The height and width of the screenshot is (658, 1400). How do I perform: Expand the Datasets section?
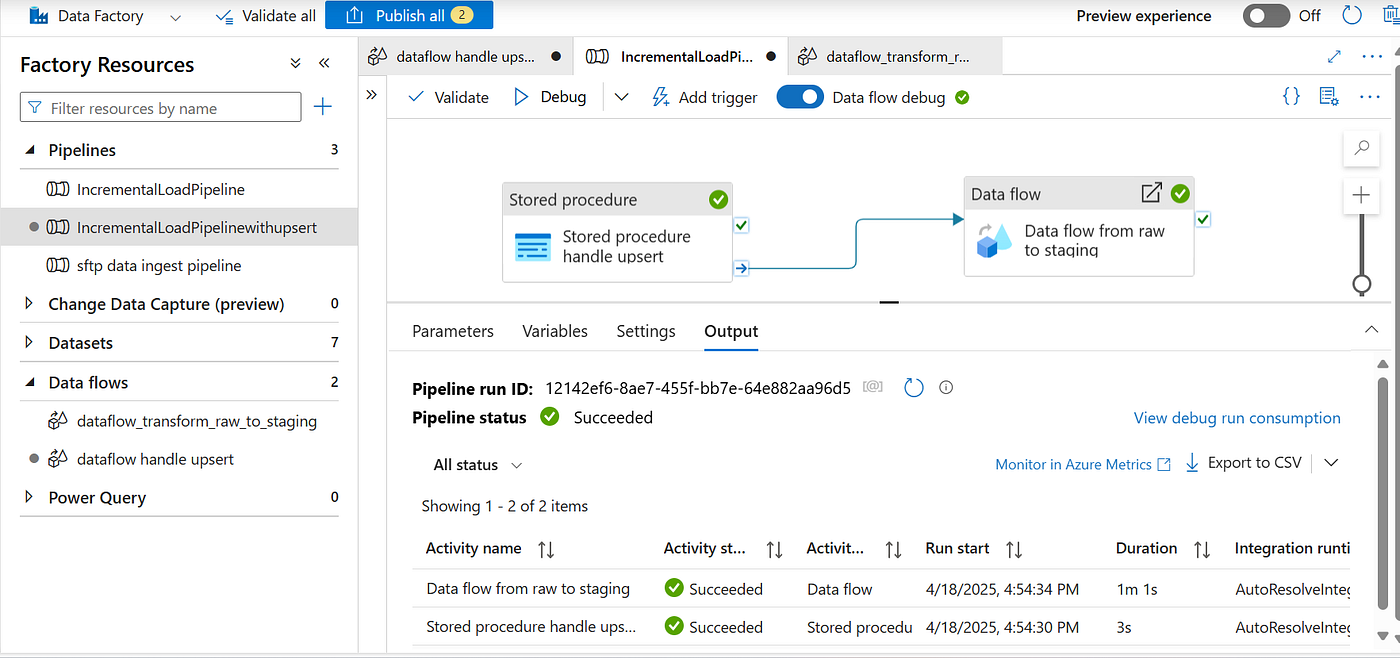(x=29, y=343)
